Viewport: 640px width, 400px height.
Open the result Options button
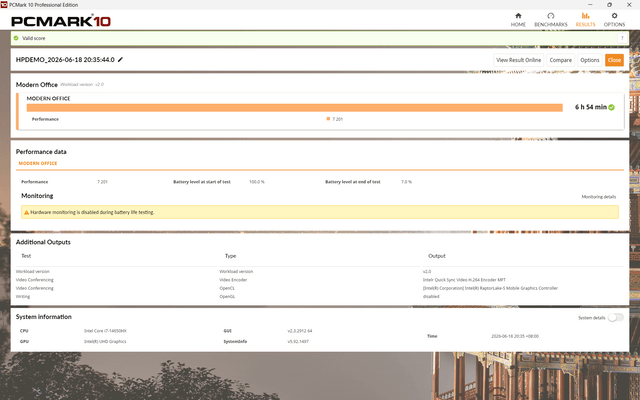[x=590, y=60]
